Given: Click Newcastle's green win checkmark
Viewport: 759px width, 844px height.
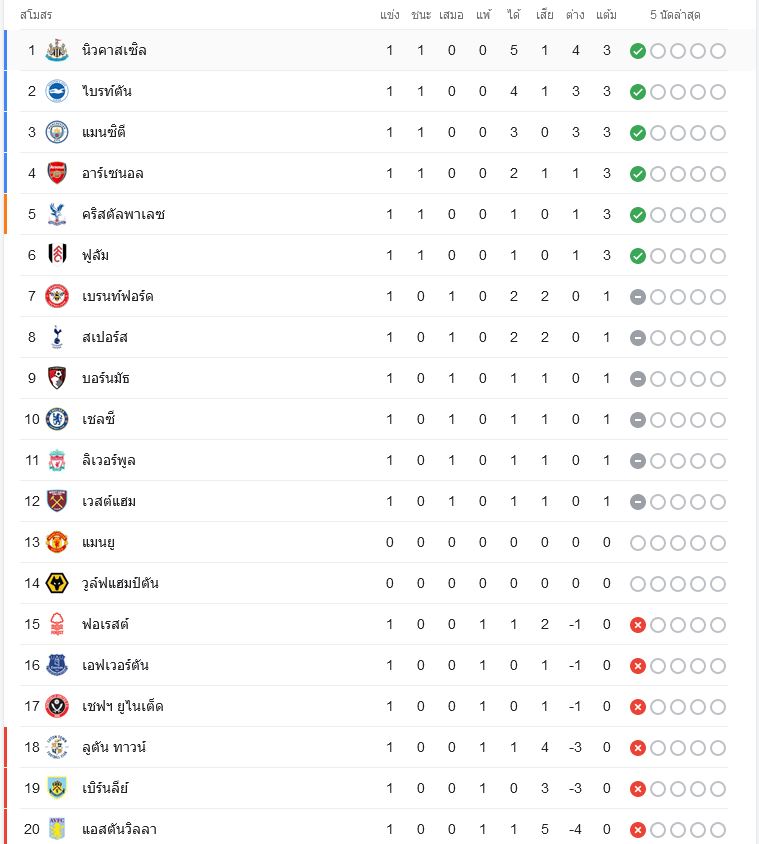Looking at the screenshot, I should click(x=638, y=51).
